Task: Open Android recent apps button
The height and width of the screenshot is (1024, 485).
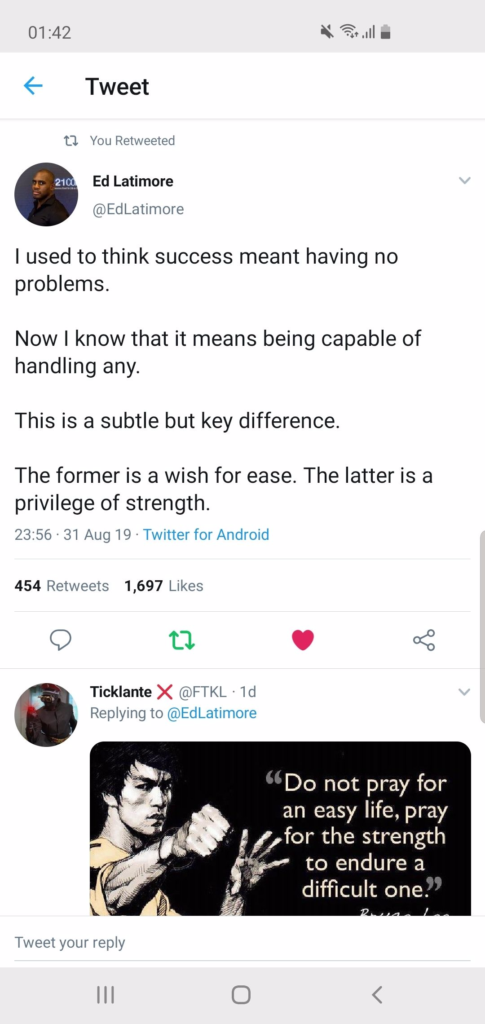Action: coord(105,995)
